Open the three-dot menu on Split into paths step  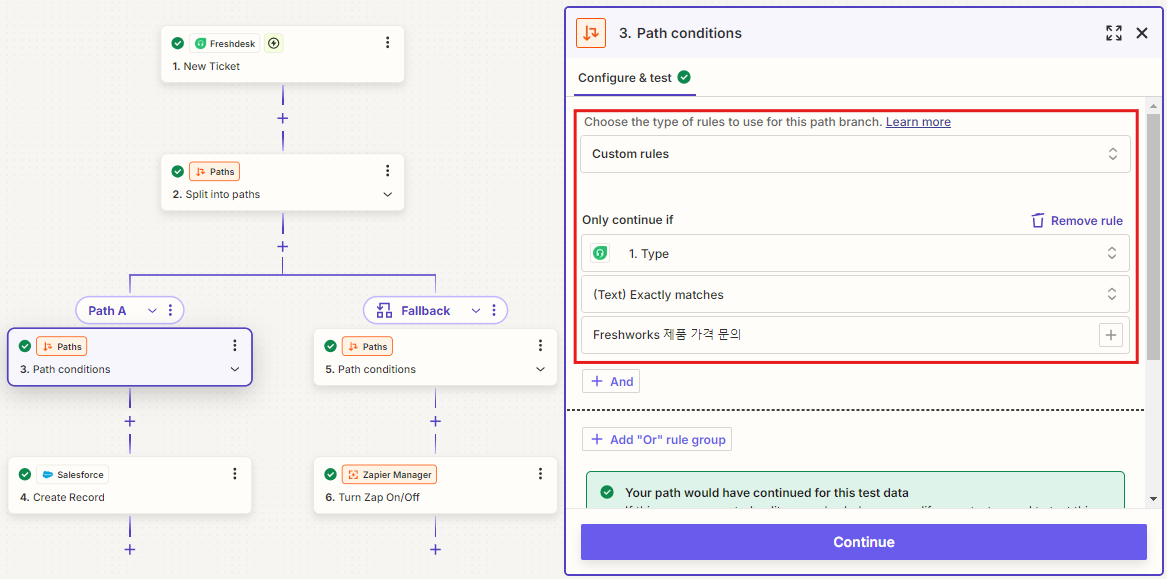point(387,171)
